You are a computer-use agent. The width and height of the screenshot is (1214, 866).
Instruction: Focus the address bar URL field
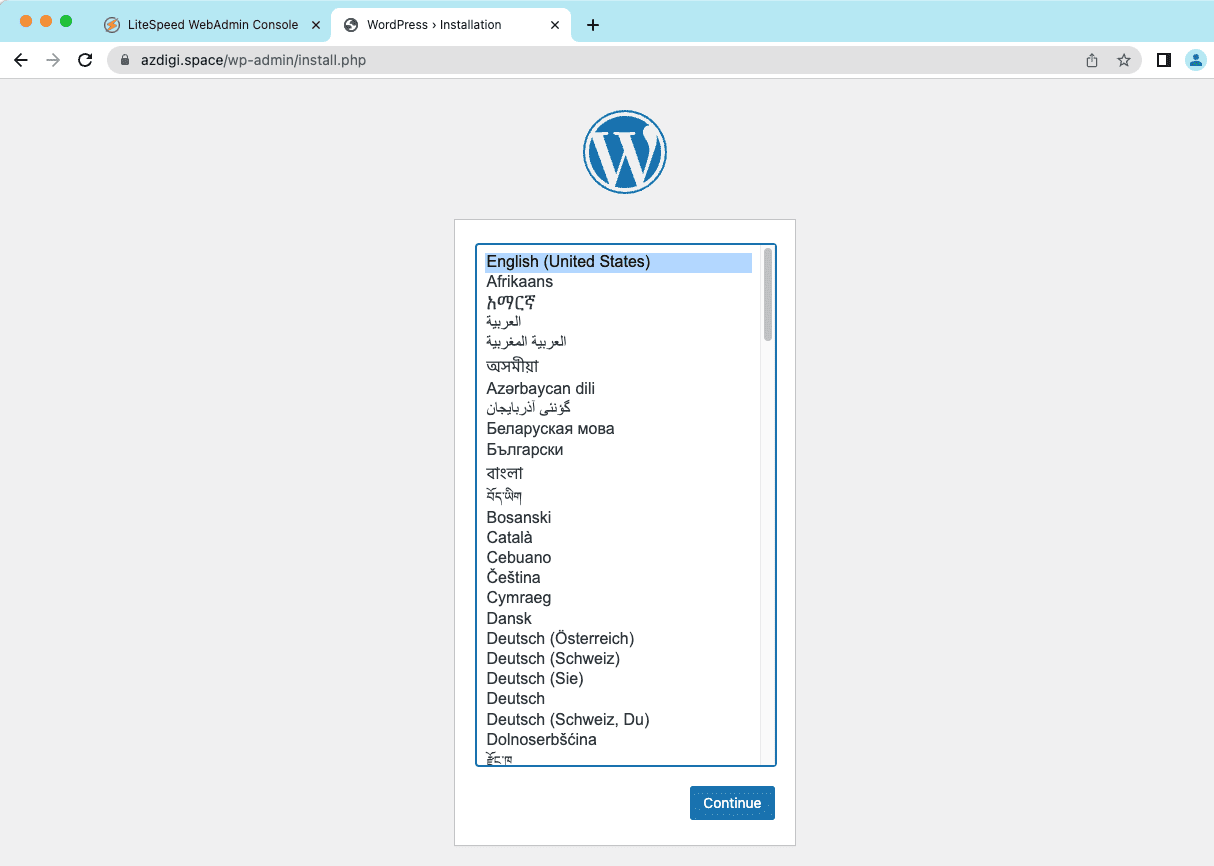(600, 60)
